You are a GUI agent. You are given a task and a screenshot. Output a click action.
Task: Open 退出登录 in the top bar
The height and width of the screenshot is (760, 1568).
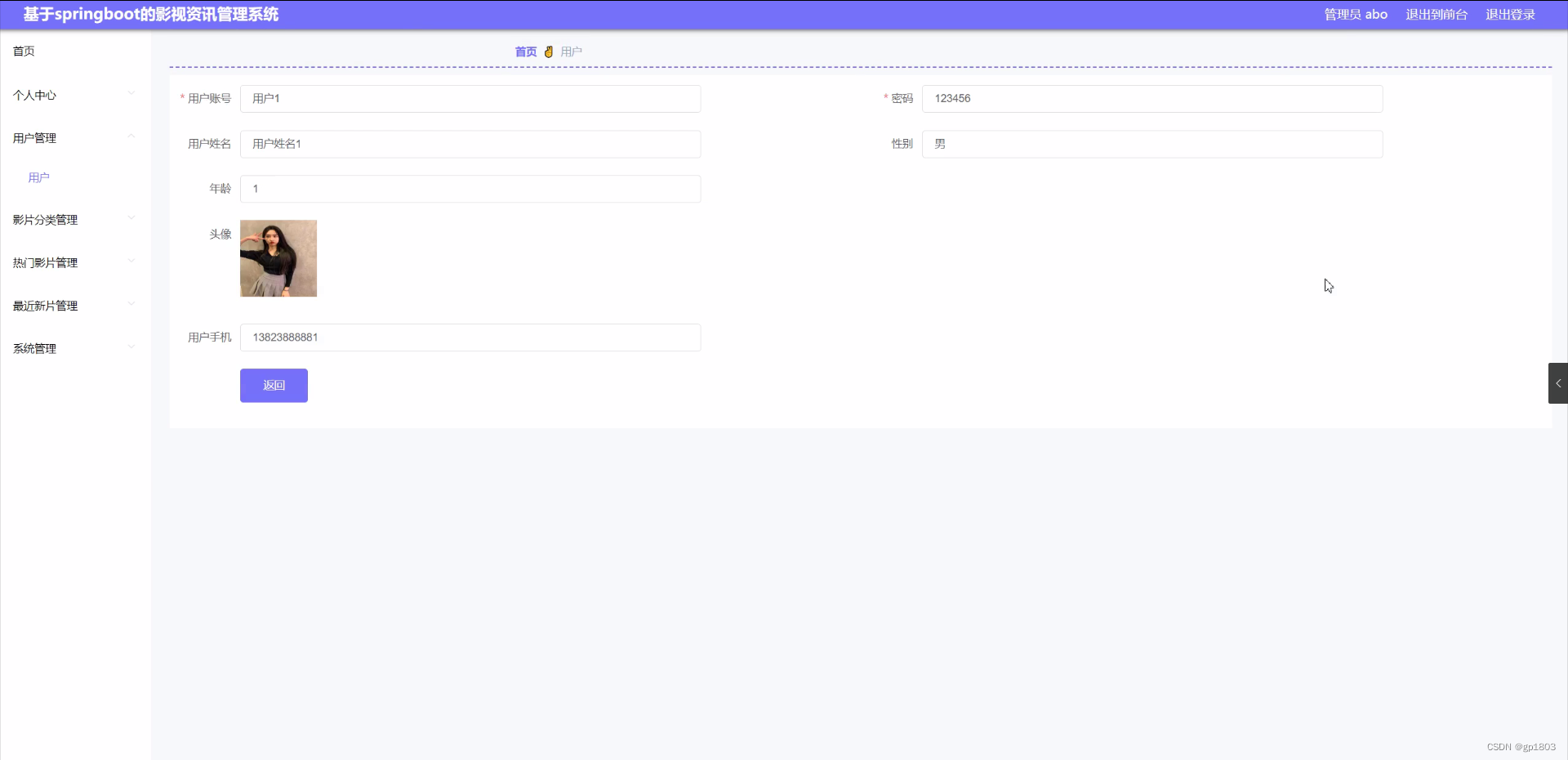[1509, 14]
